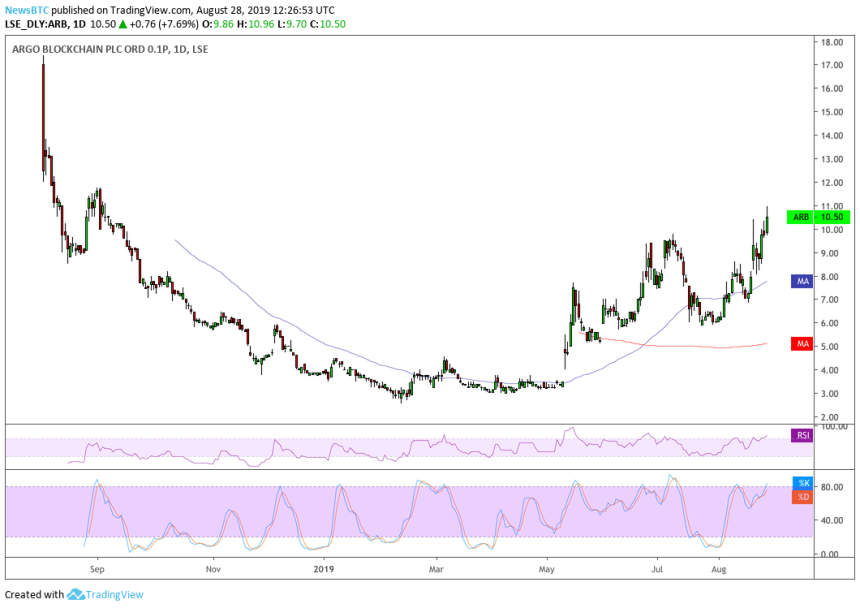
Task: Open the TradingView link in footer
Action: tap(115, 594)
